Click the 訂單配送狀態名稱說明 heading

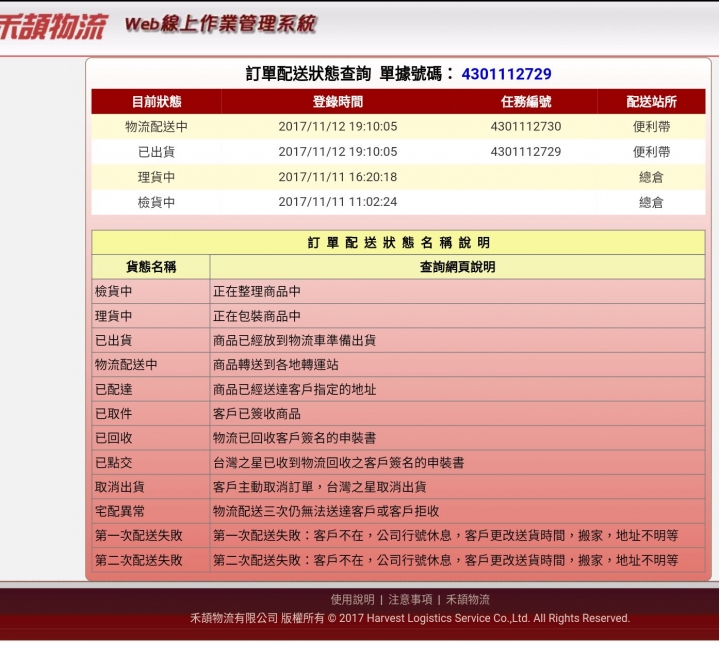tap(399, 242)
